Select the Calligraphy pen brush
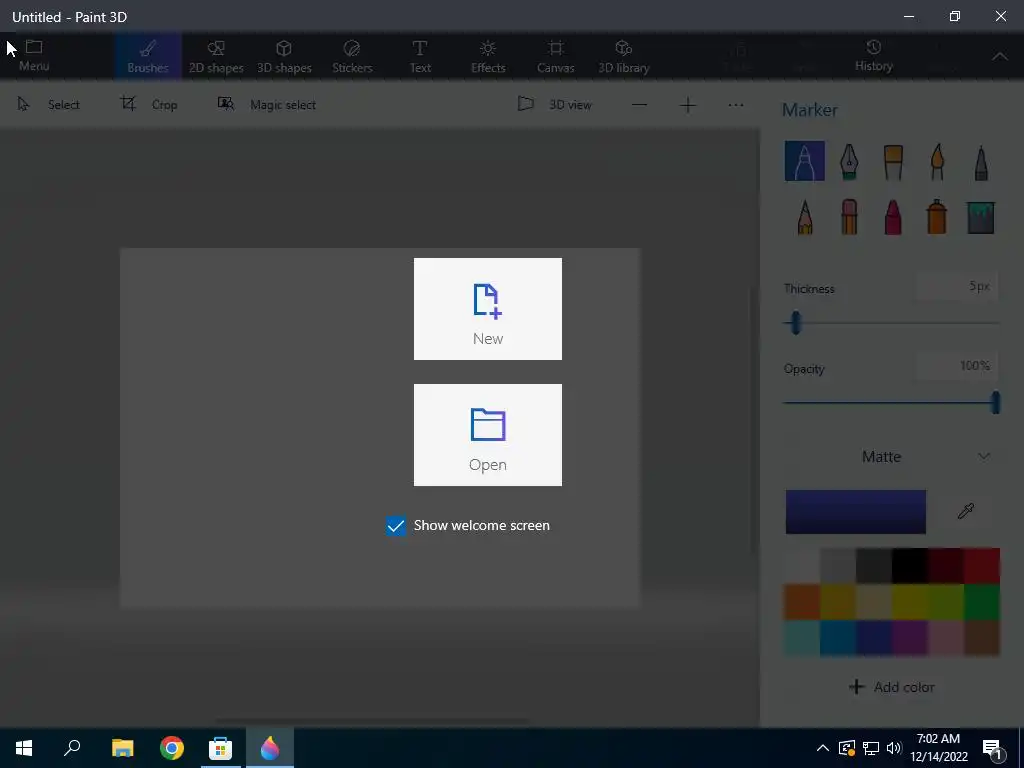Screen dimensions: 1024x768 [849, 161]
